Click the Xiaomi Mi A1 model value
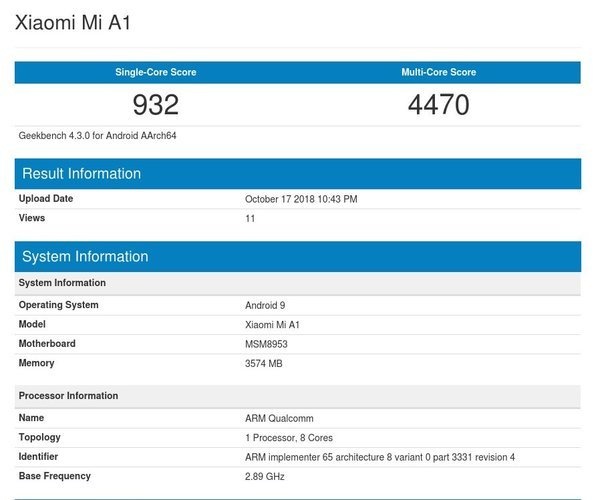This screenshot has height=500, width=600. coord(272,325)
